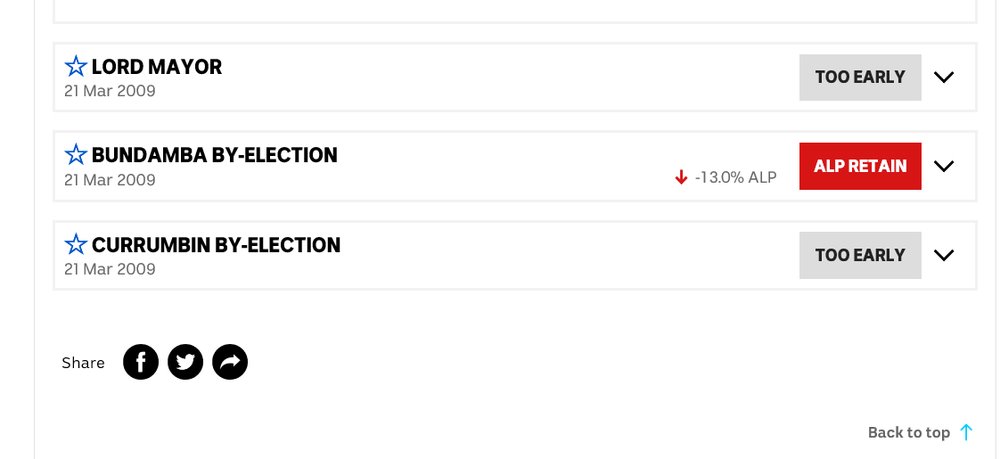Select the Lord Mayor heading

(x=157, y=67)
